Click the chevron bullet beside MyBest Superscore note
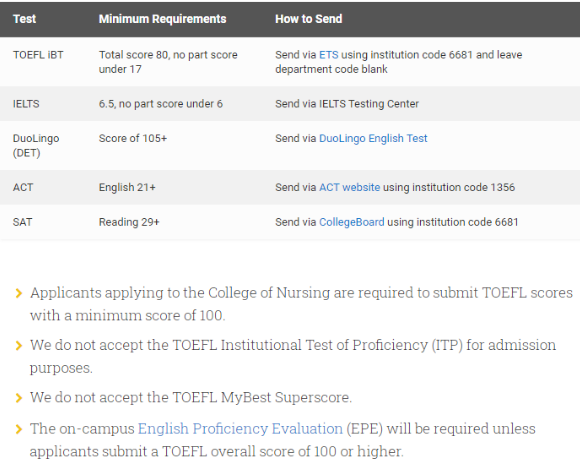 [18, 398]
